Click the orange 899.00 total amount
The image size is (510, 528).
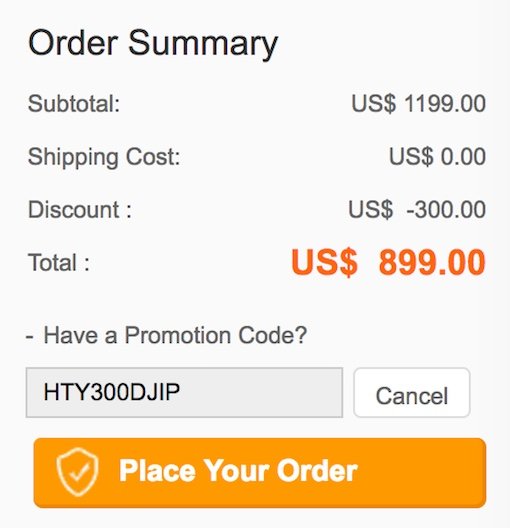pyautogui.click(x=432, y=262)
